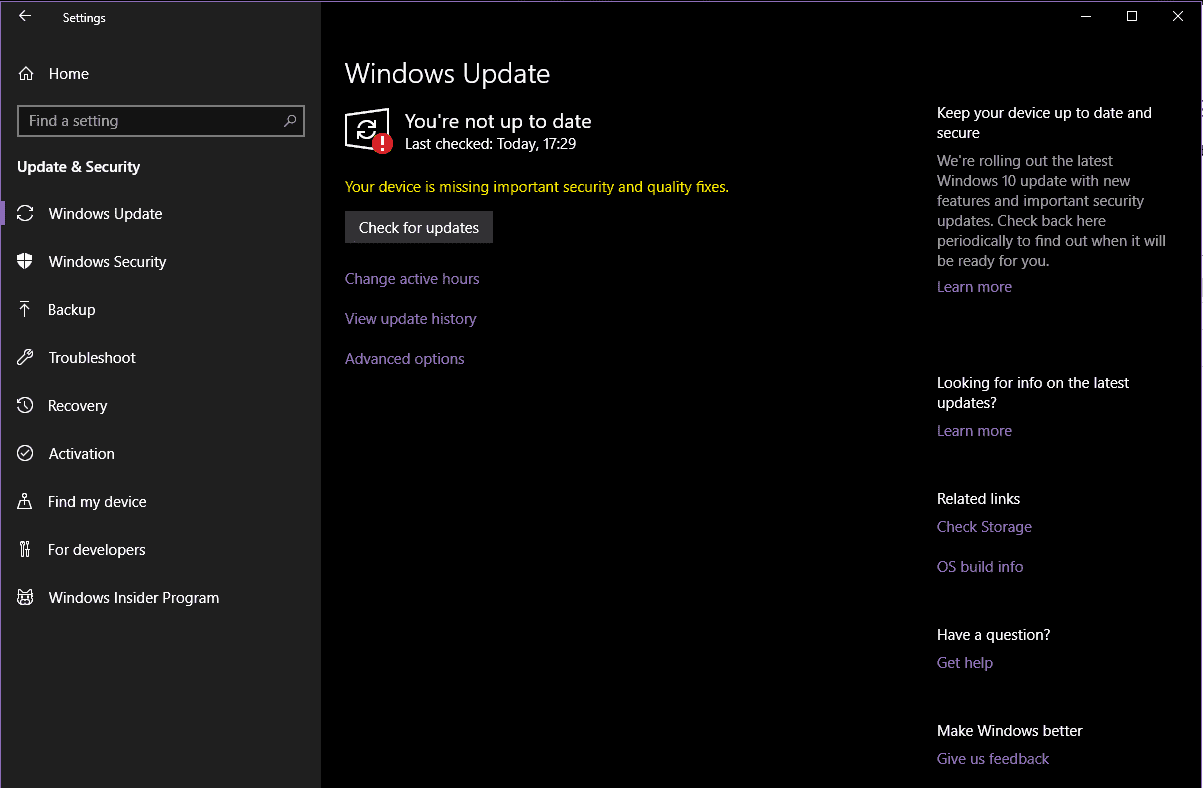Minimize the Settings window
1203x788 pixels.
(1086, 16)
